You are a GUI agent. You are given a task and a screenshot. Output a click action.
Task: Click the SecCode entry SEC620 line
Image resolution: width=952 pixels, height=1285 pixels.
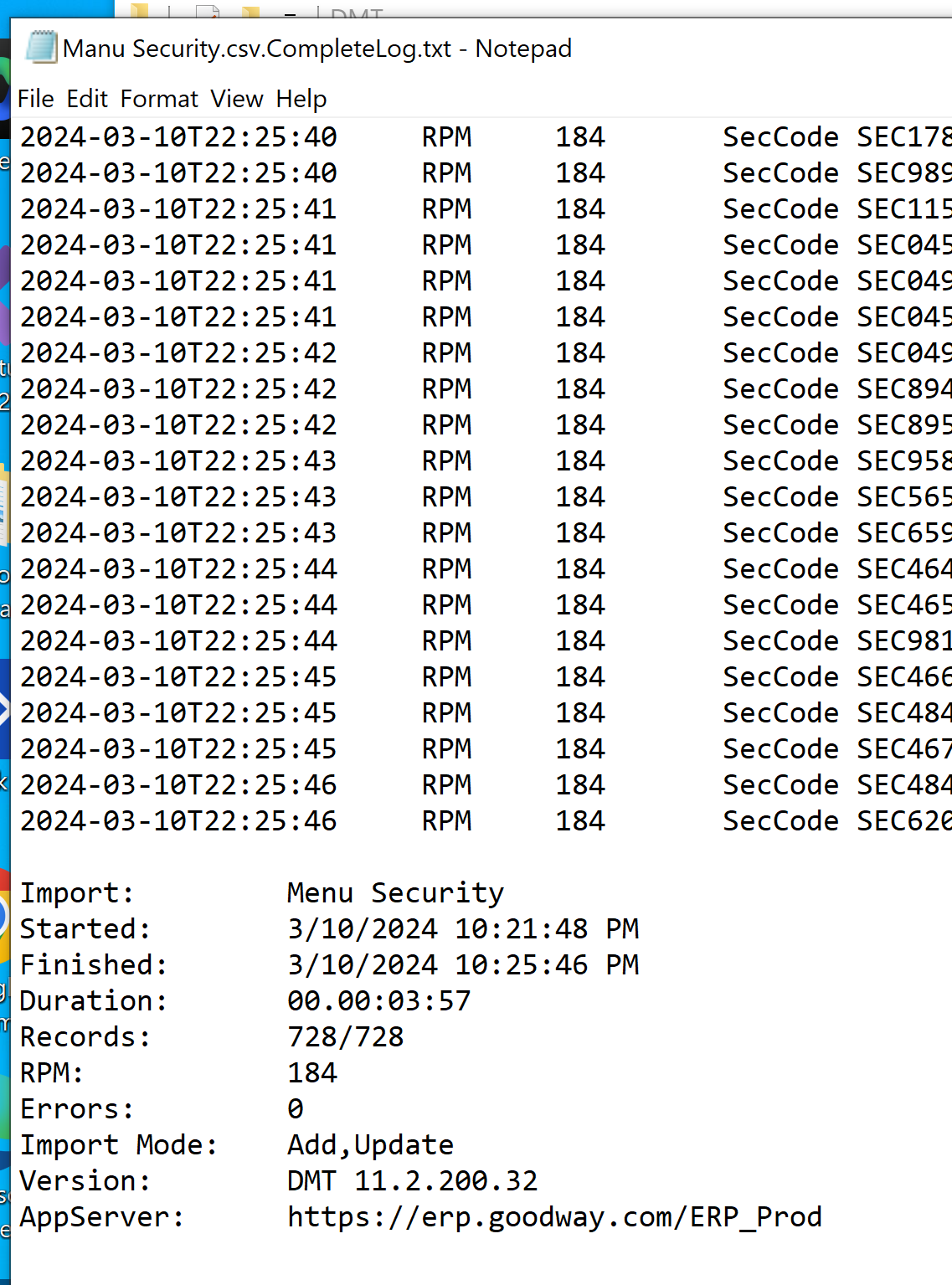(903, 820)
